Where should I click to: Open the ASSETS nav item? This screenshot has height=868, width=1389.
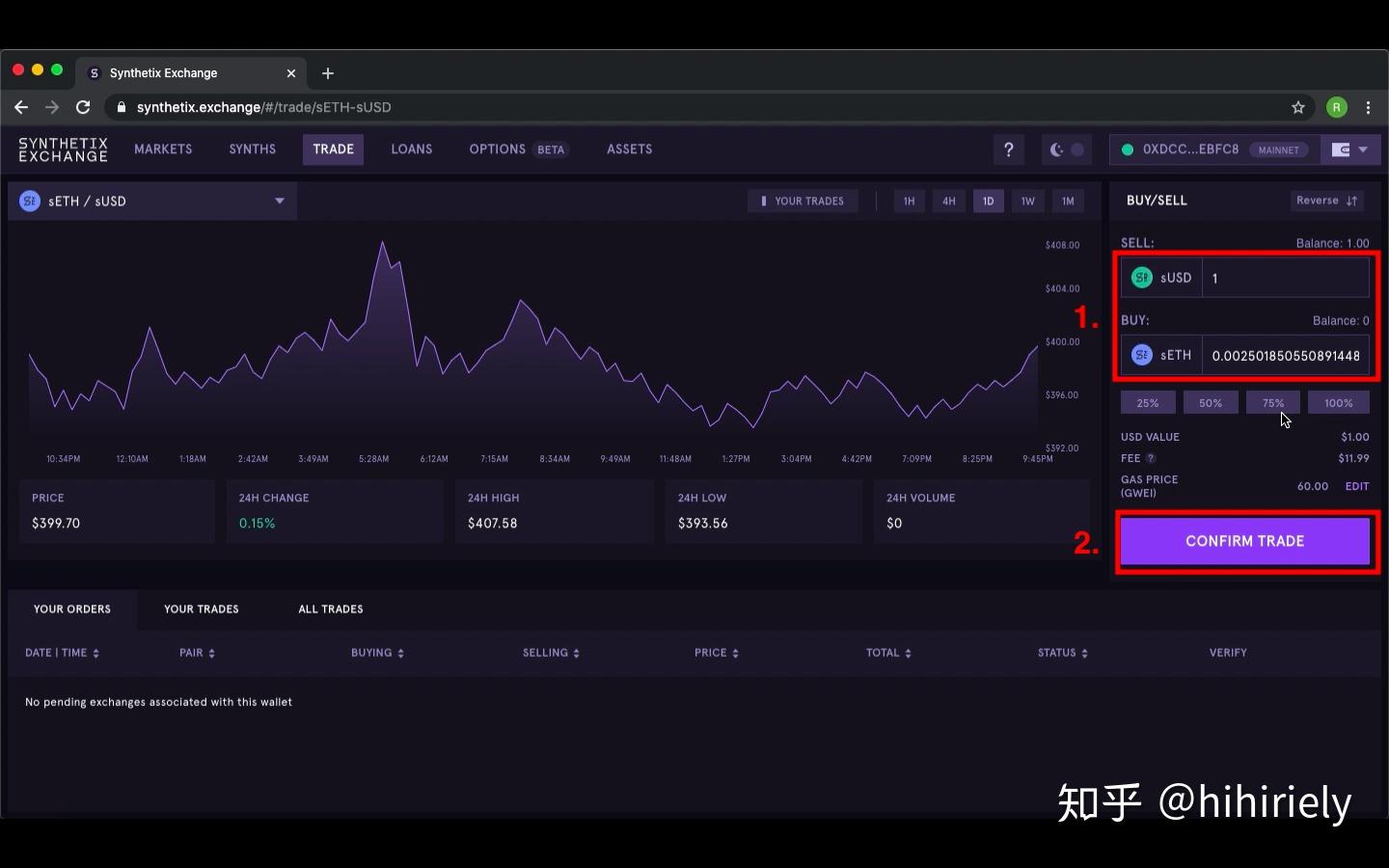coord(630,149)
